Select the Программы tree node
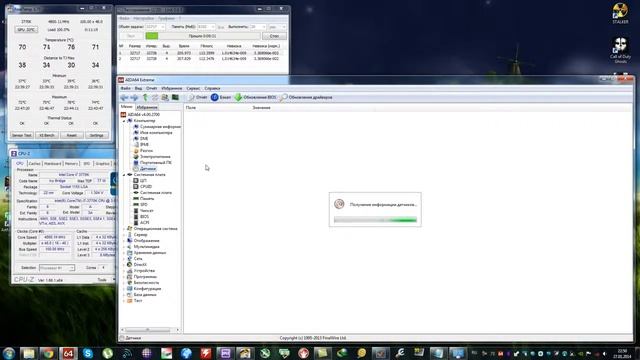640x360 pixels. 142,277
